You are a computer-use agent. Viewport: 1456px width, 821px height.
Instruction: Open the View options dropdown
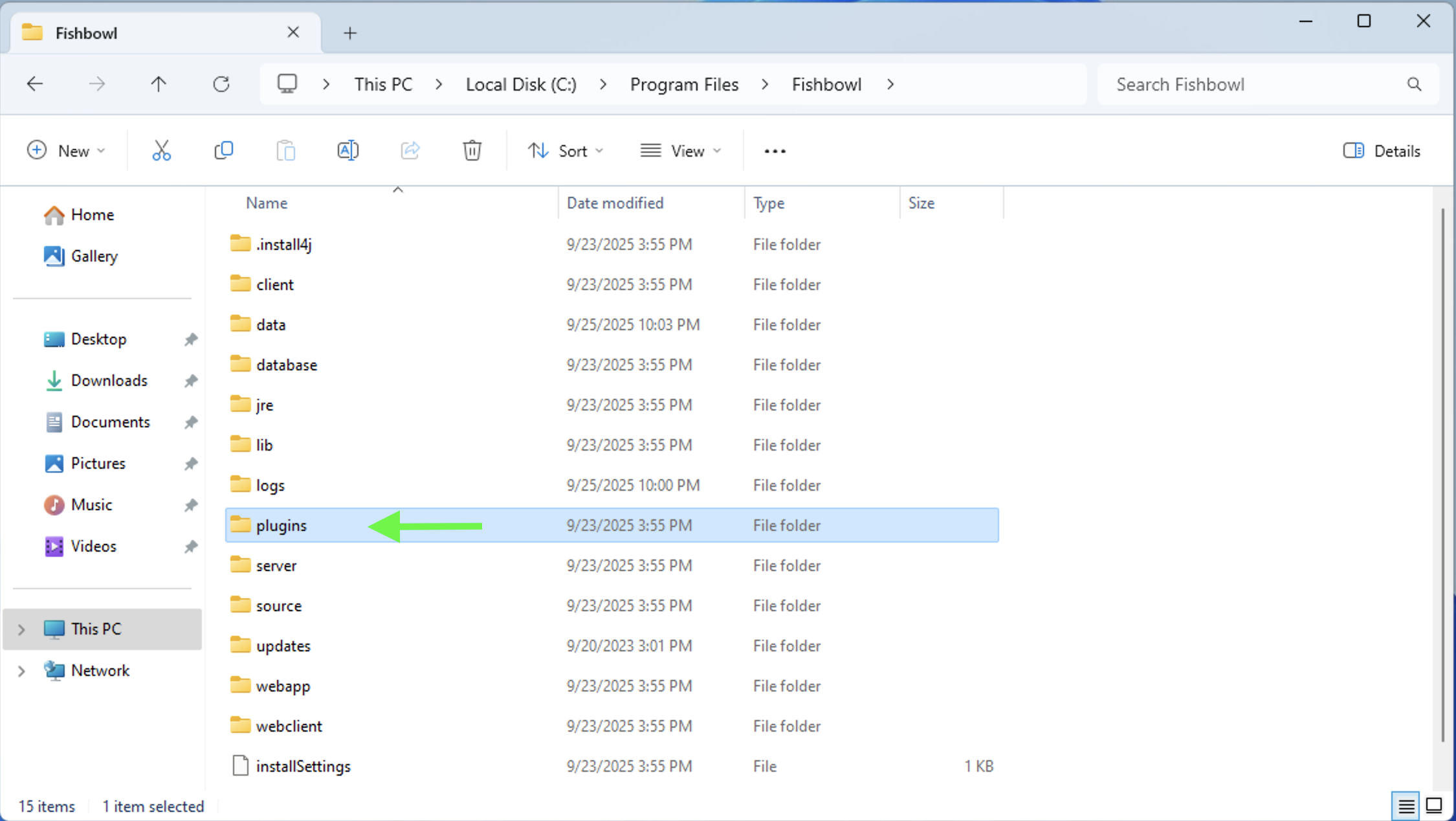pyautogui.click(x=681, y=150)
